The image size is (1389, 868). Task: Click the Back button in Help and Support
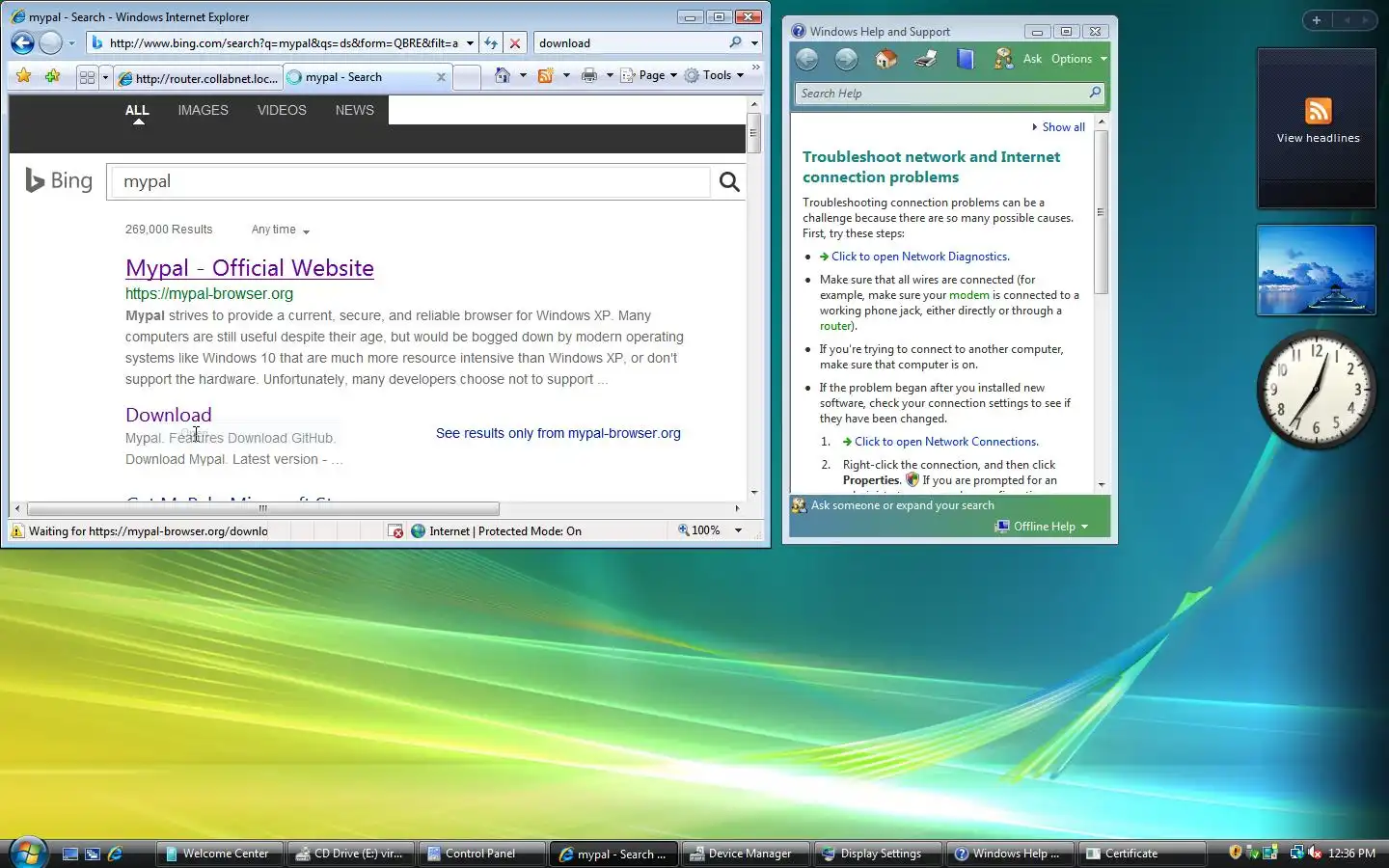[x=807, y=59]
